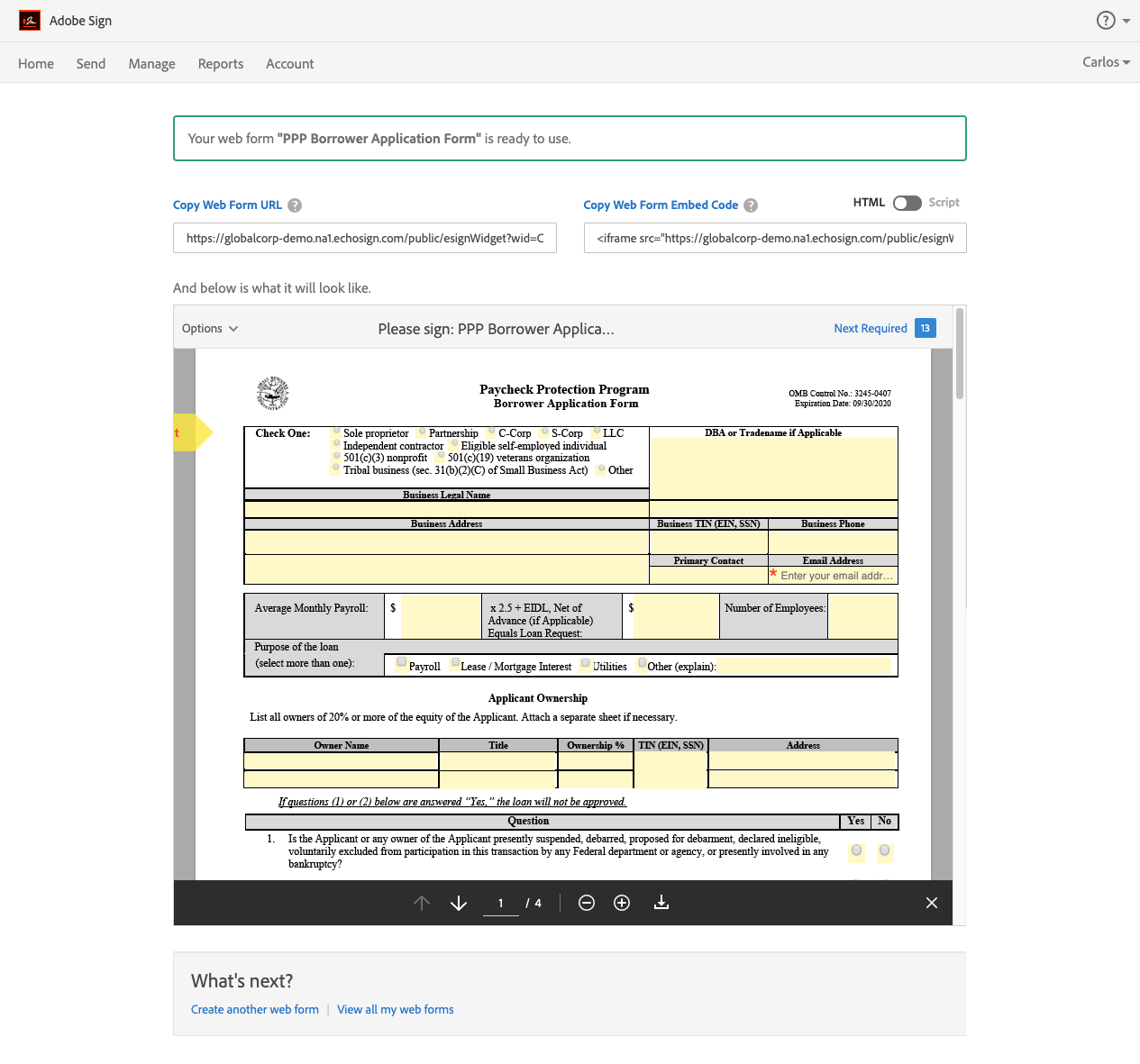Click the Next Required button
Image resolution: width=1140 pixels, height=1064 pixels.
click(x=871, y=329)
